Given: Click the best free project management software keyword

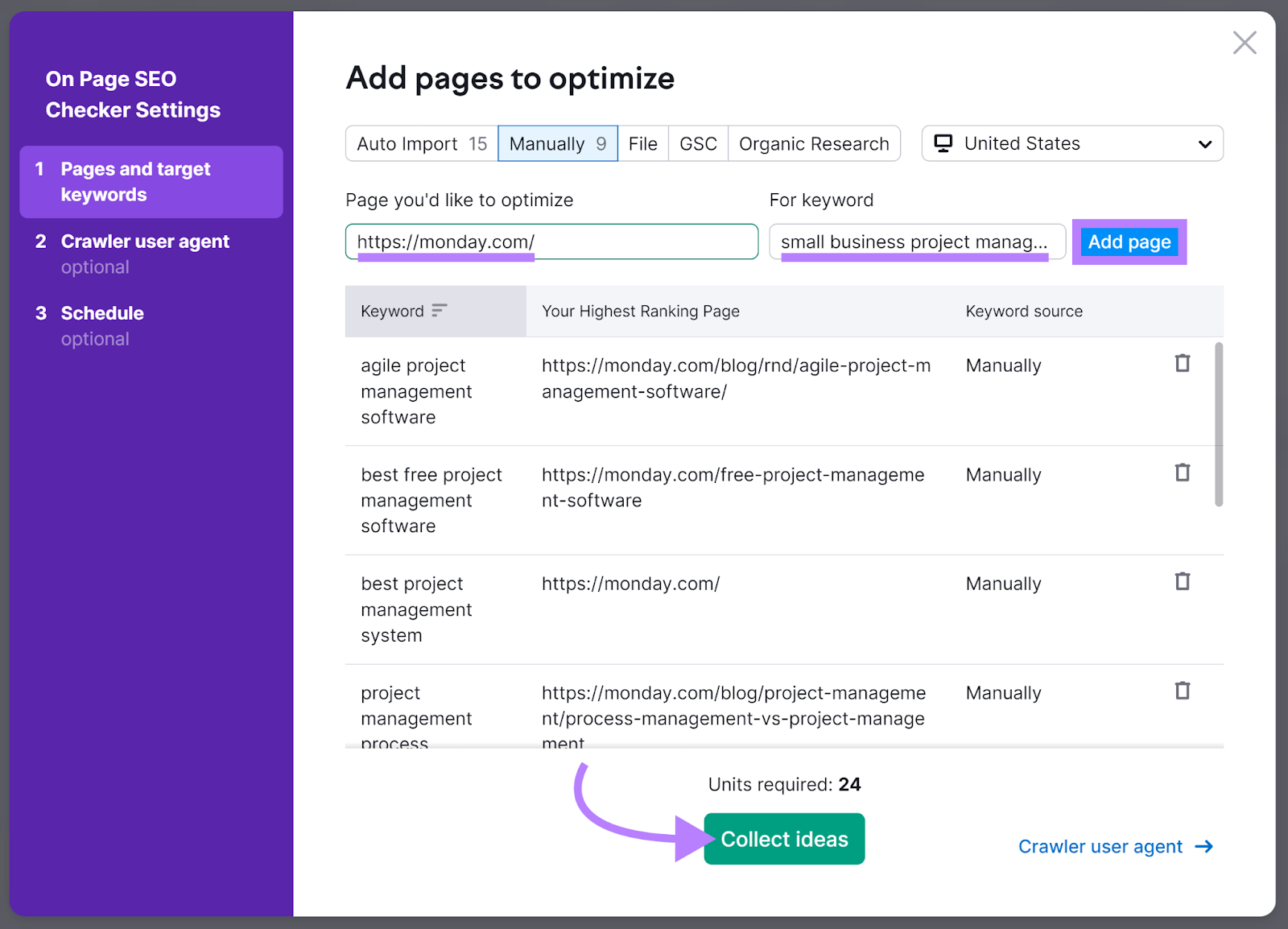Looking at the screenshot, I should [431, 500].
